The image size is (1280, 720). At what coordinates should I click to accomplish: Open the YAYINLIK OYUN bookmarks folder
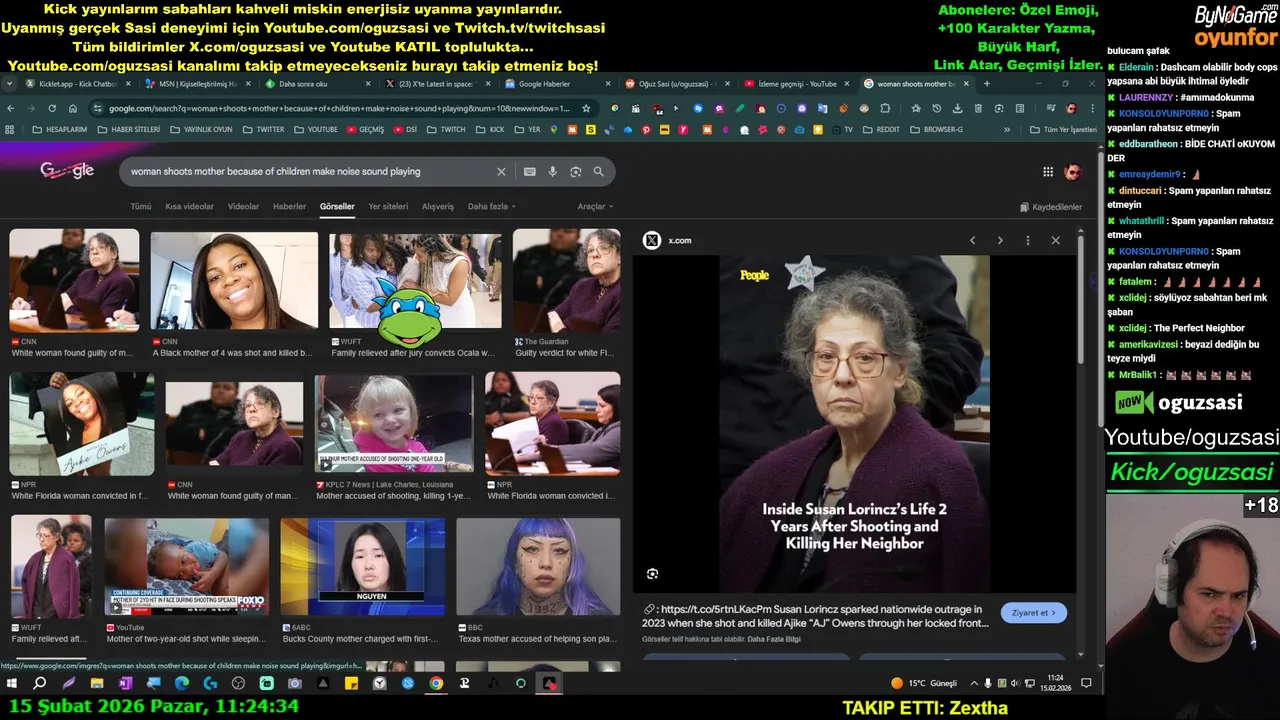(x=201, y=130)
